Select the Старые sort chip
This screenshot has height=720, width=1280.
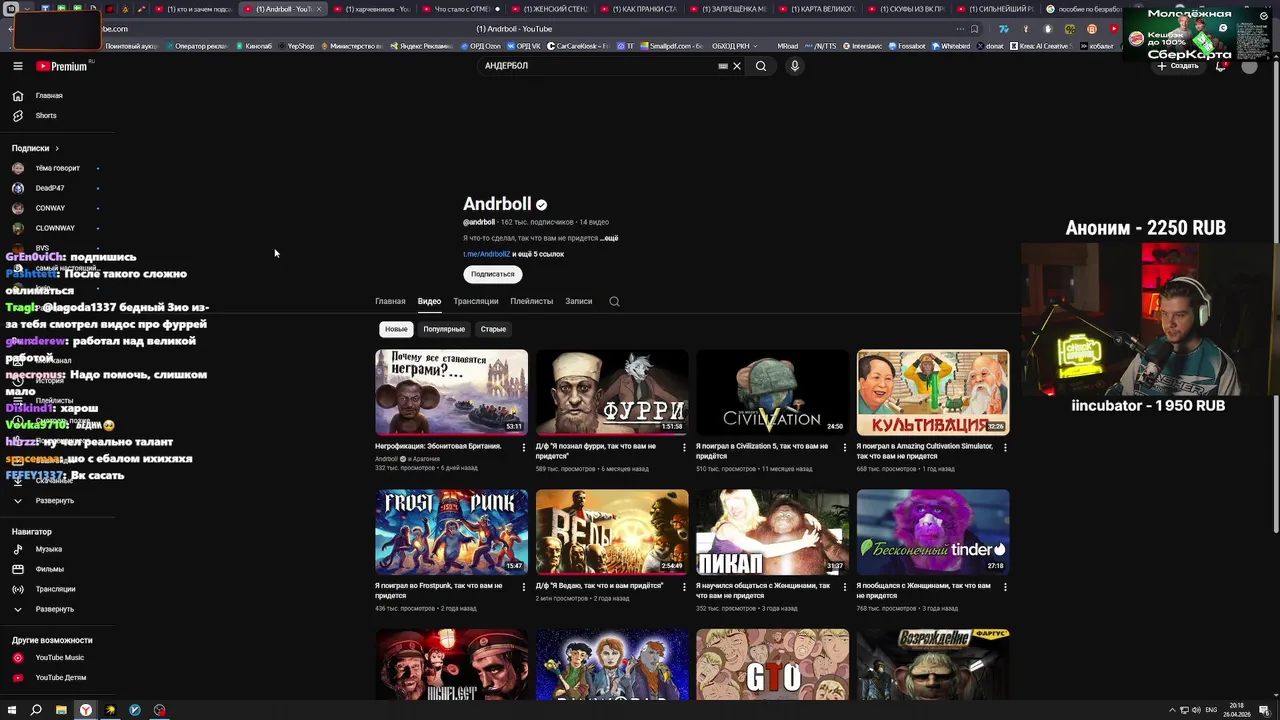pos(493,329)
